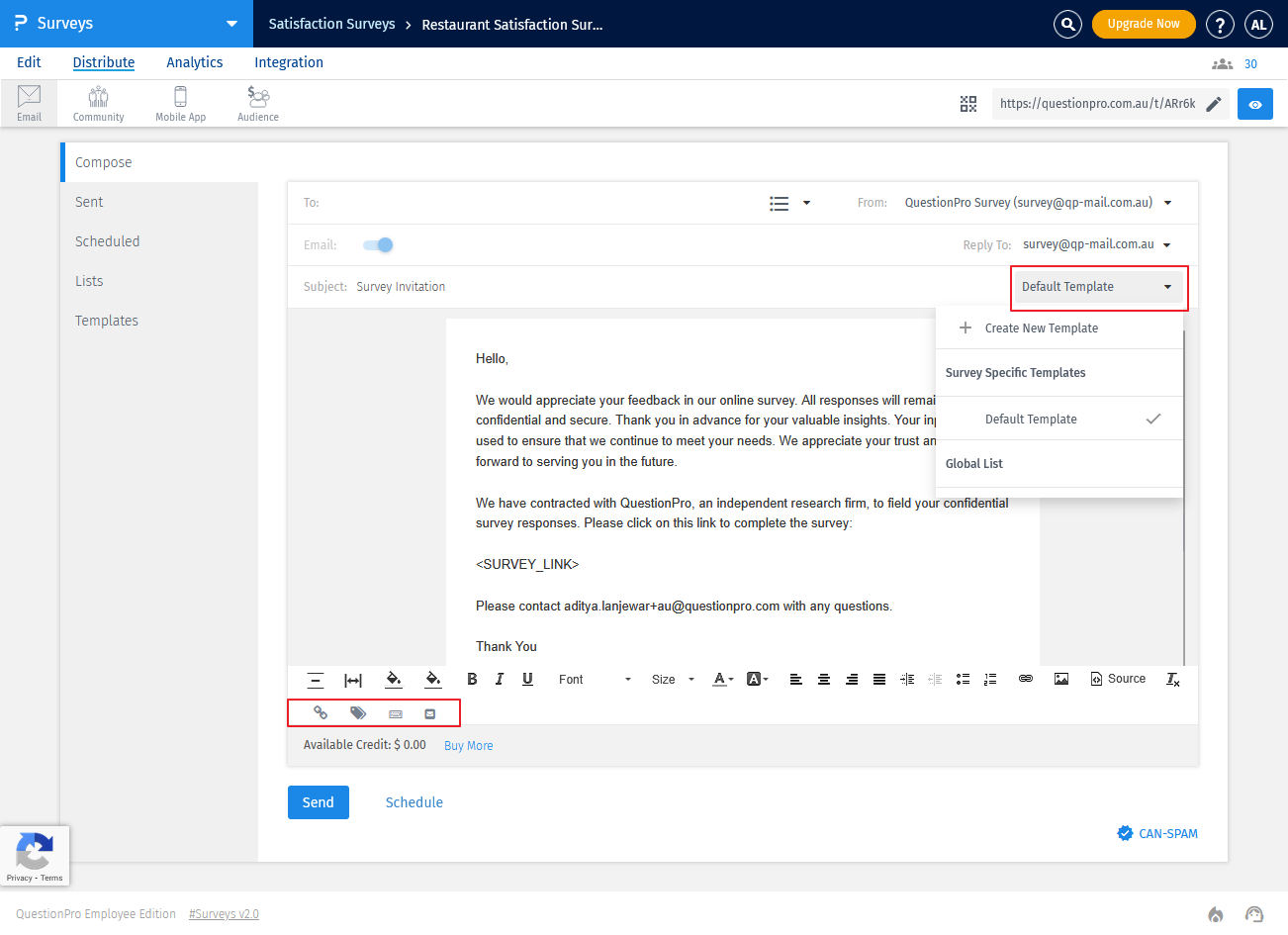Open the Templates section in the sidebar

[x=109, y=320]
